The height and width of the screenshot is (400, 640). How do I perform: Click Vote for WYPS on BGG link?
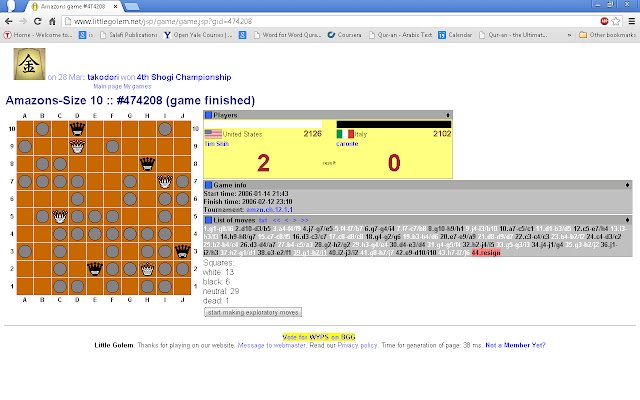click(x=319, y=337)
